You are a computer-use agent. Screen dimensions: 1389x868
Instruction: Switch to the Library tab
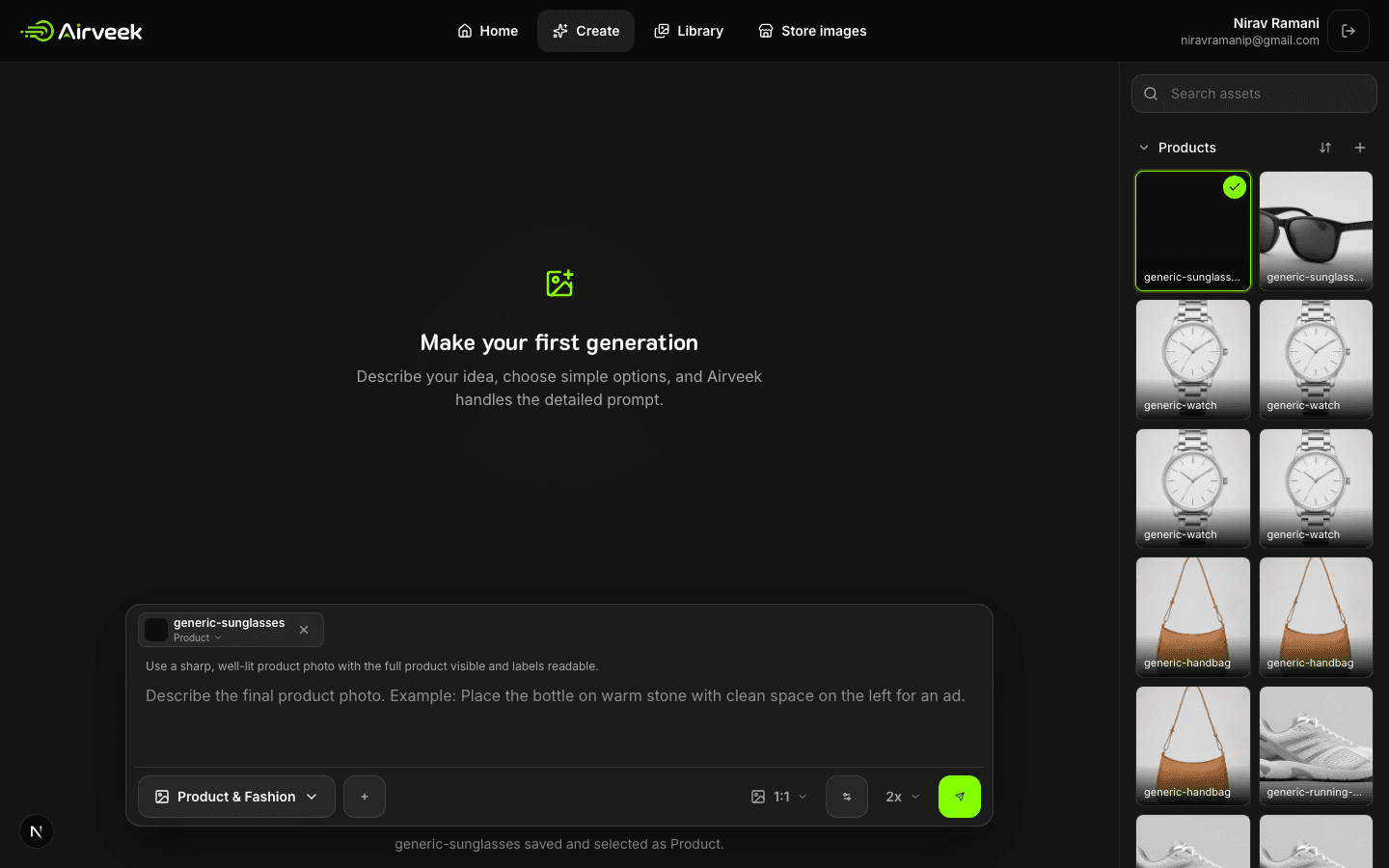(x=689, y=31)
